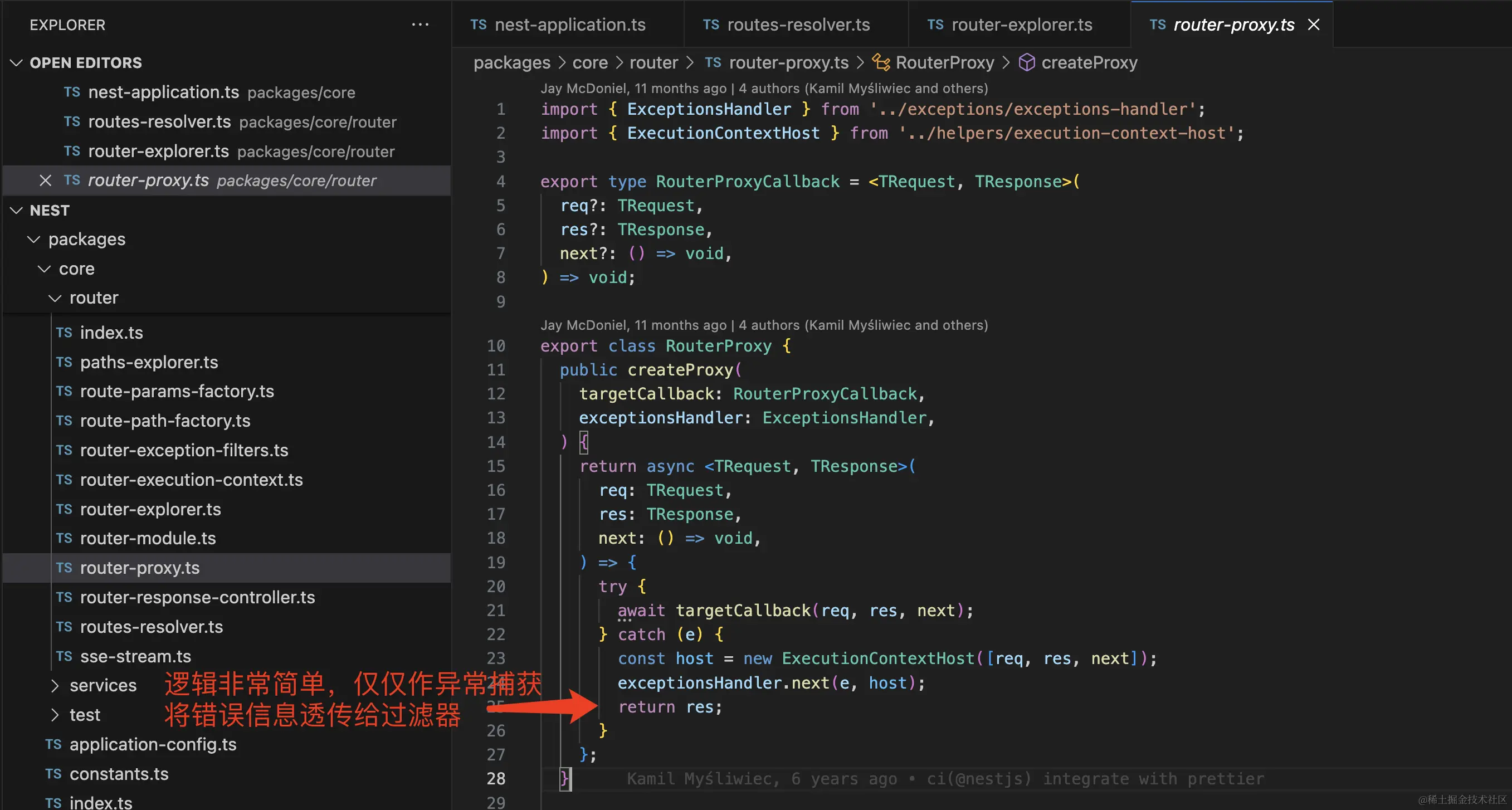Open router-module.ts in file tree
The image size is (1512, 810).
point(227,538)
